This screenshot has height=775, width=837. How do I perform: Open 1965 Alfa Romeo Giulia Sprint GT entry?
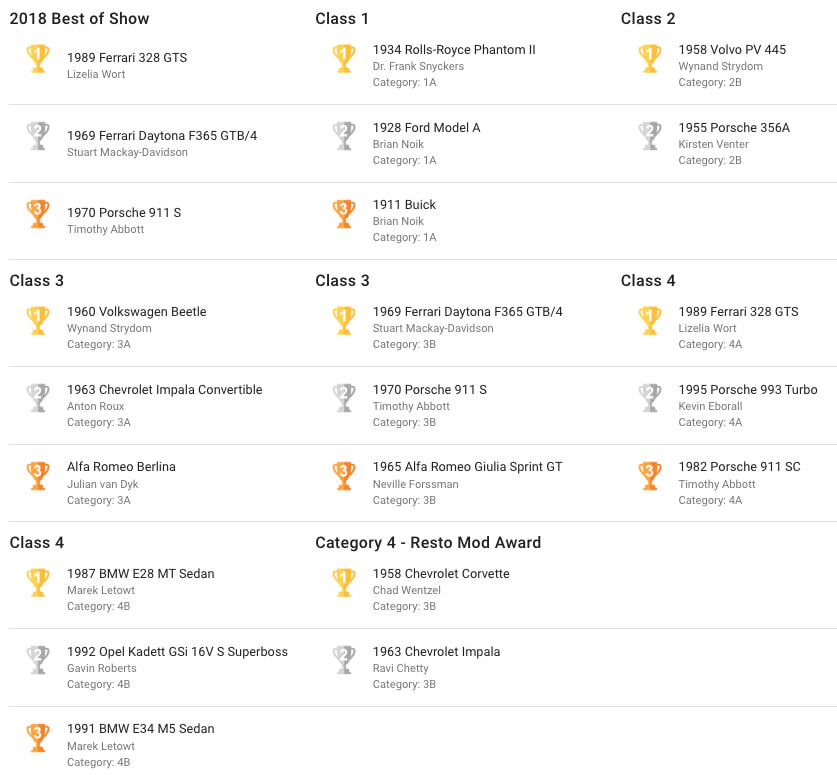coord(467,467)
